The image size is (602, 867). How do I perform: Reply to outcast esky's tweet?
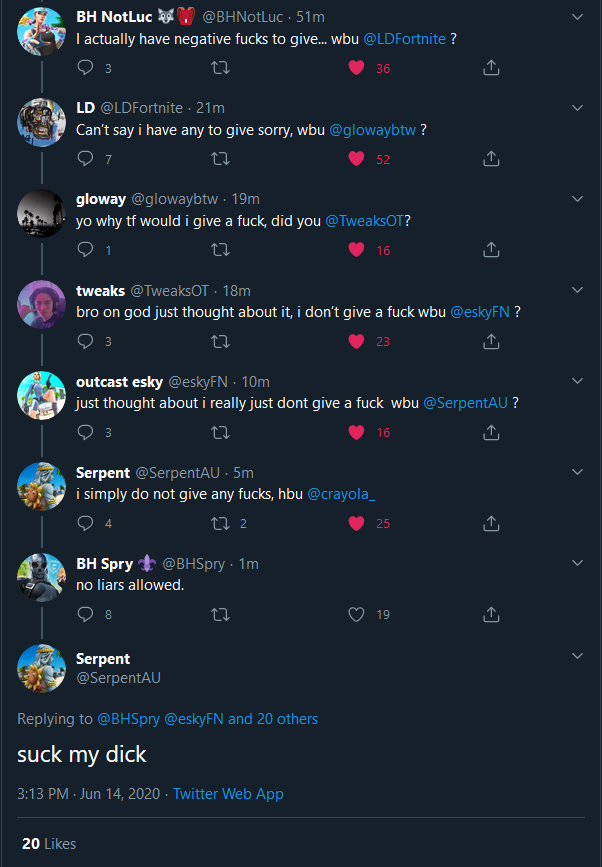86,432
